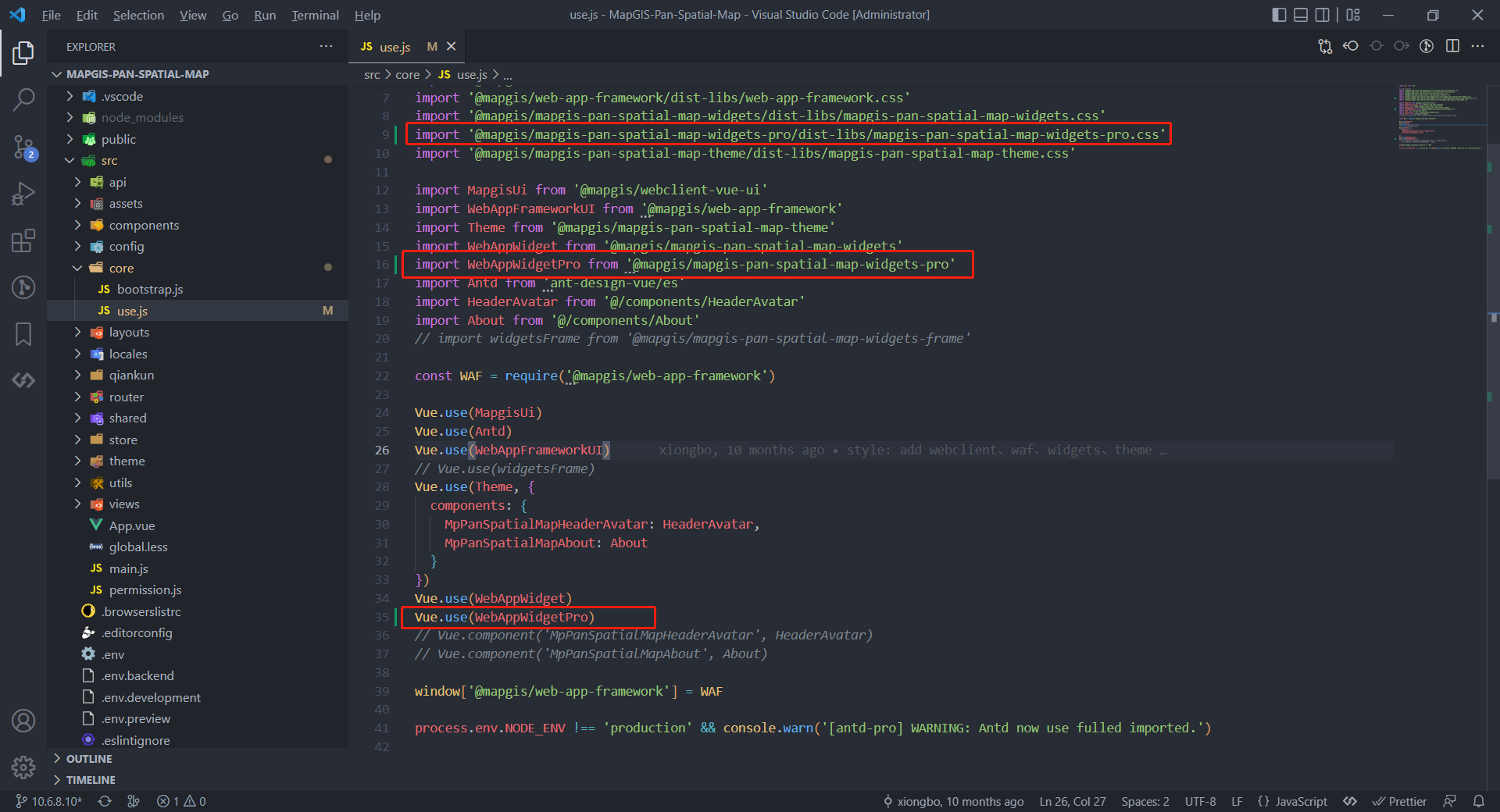Image resolution: width=1500 pixels, height=812 pixels.
Task: Open the Extensions view
Action: point(23,240)
